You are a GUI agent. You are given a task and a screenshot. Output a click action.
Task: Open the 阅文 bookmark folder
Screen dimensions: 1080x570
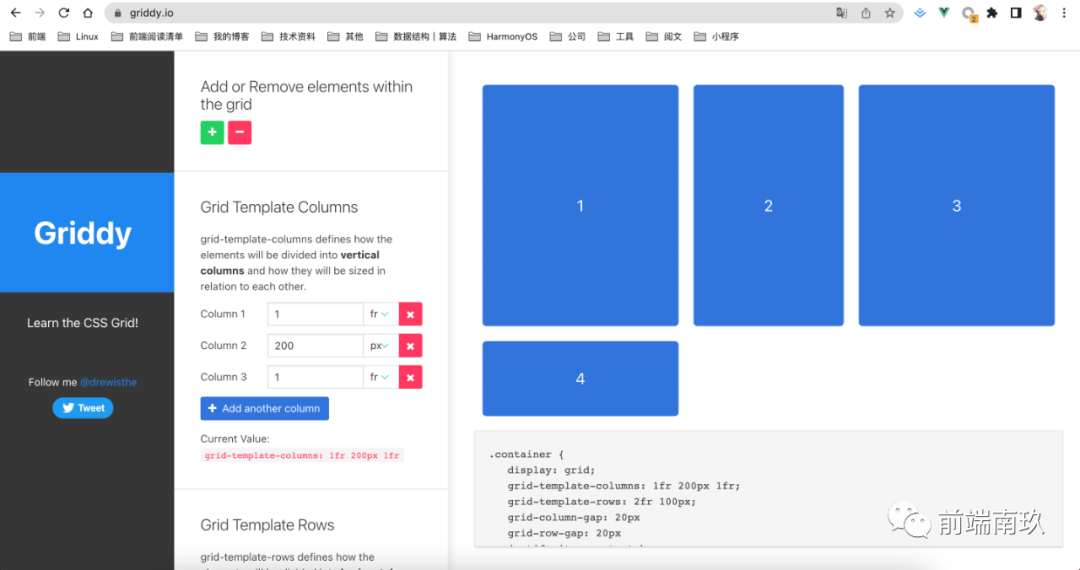[x=665, y=36]
